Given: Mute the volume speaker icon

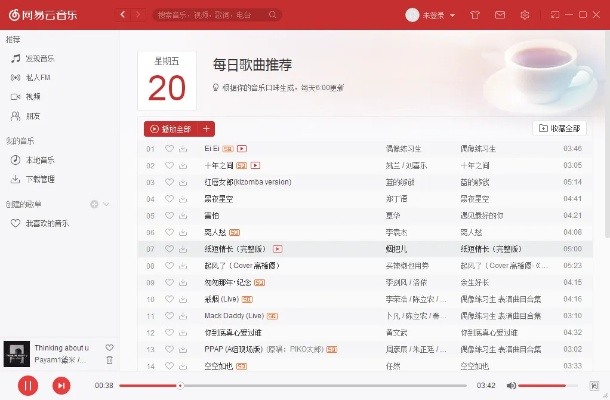Looking at the screenshot, I should tap(510, 385).
